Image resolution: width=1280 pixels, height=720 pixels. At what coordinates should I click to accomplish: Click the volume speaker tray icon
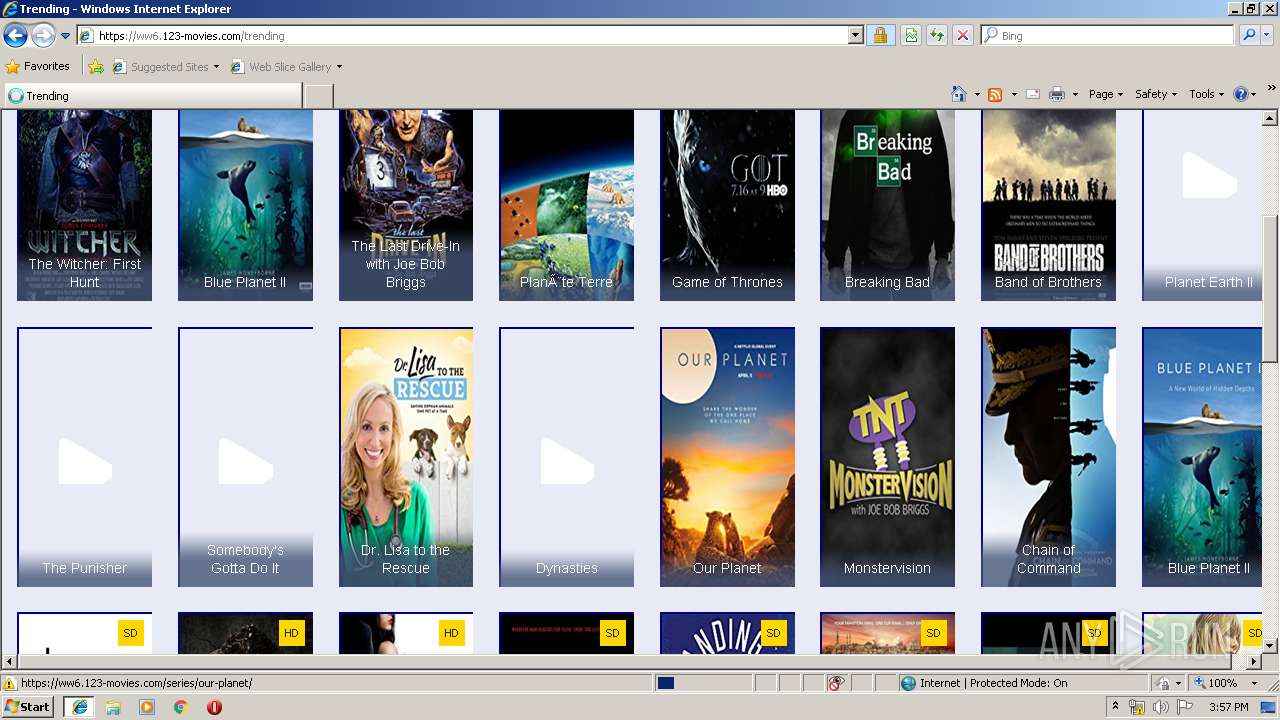pos(1160,707)
